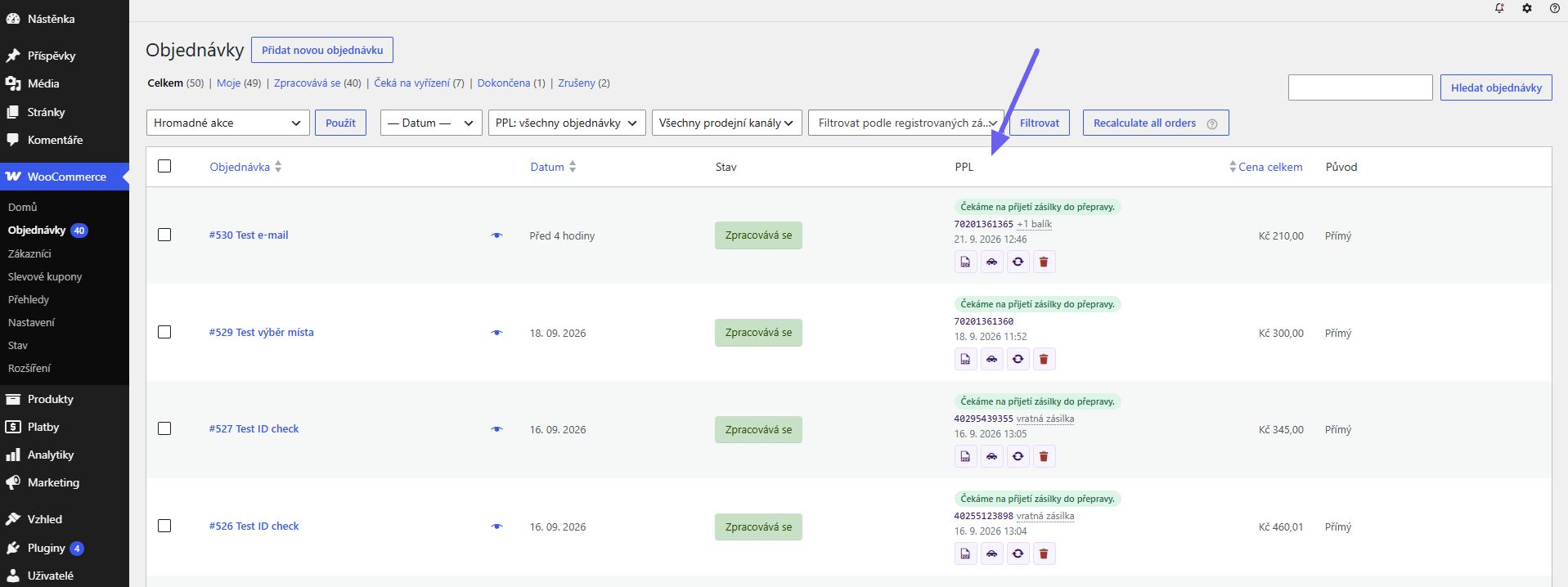The width and height of the screenshot is (1568, 587).
Task: Preview order #527 with the eye icon
Action: point(496,429)
